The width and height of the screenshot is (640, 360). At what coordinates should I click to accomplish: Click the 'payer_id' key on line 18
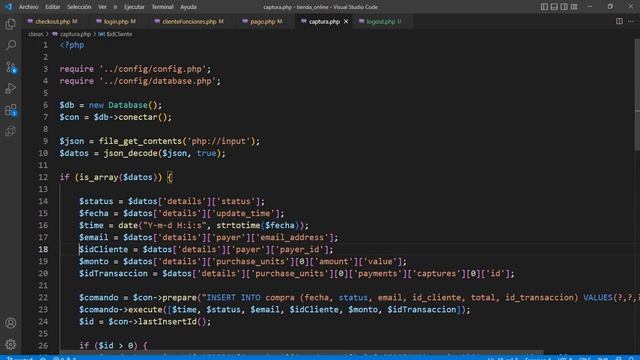point(302,249)
